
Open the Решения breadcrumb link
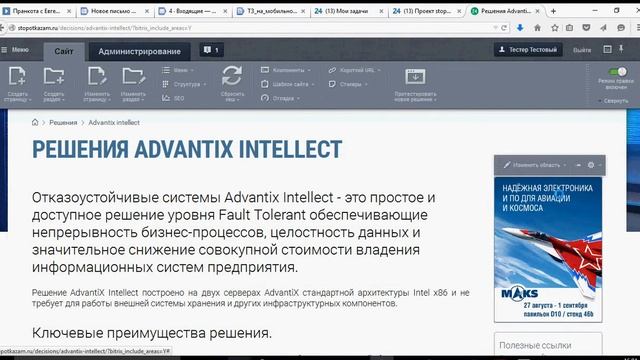coord(63,122)
